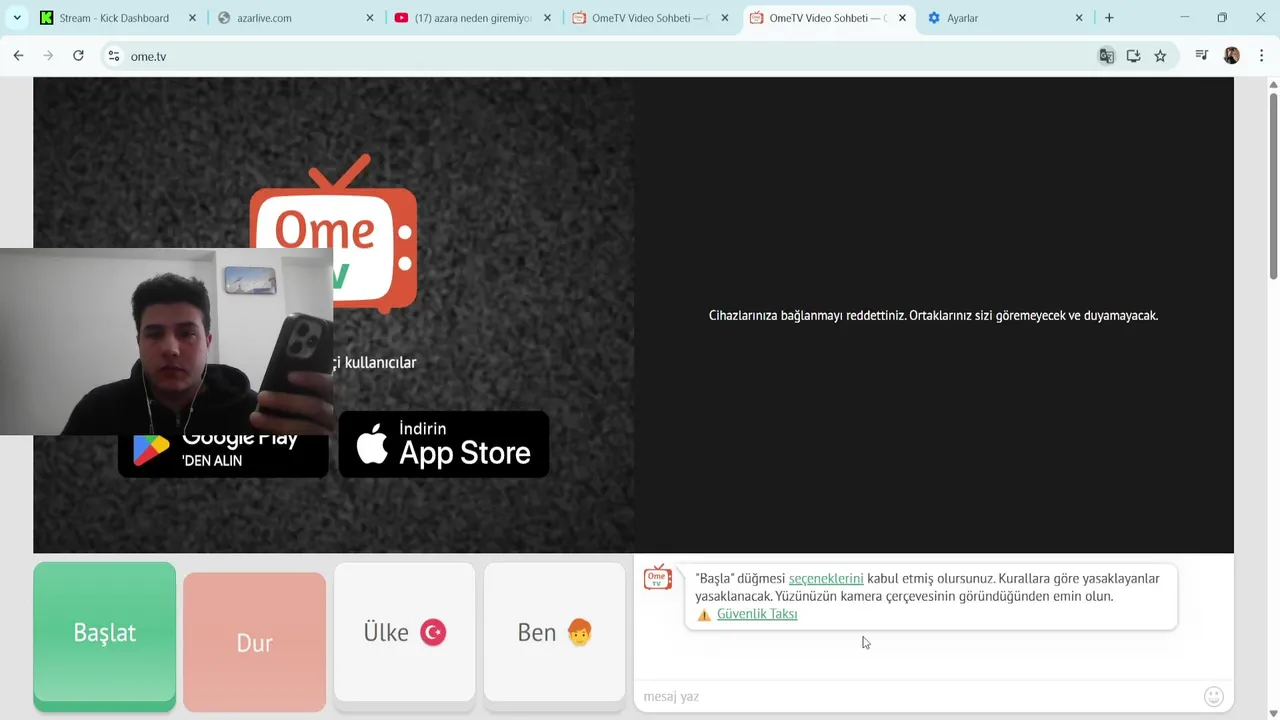Viewport: 1280px width, 720px height.
Task: Go forward to next page
Action: pos(48,56)
